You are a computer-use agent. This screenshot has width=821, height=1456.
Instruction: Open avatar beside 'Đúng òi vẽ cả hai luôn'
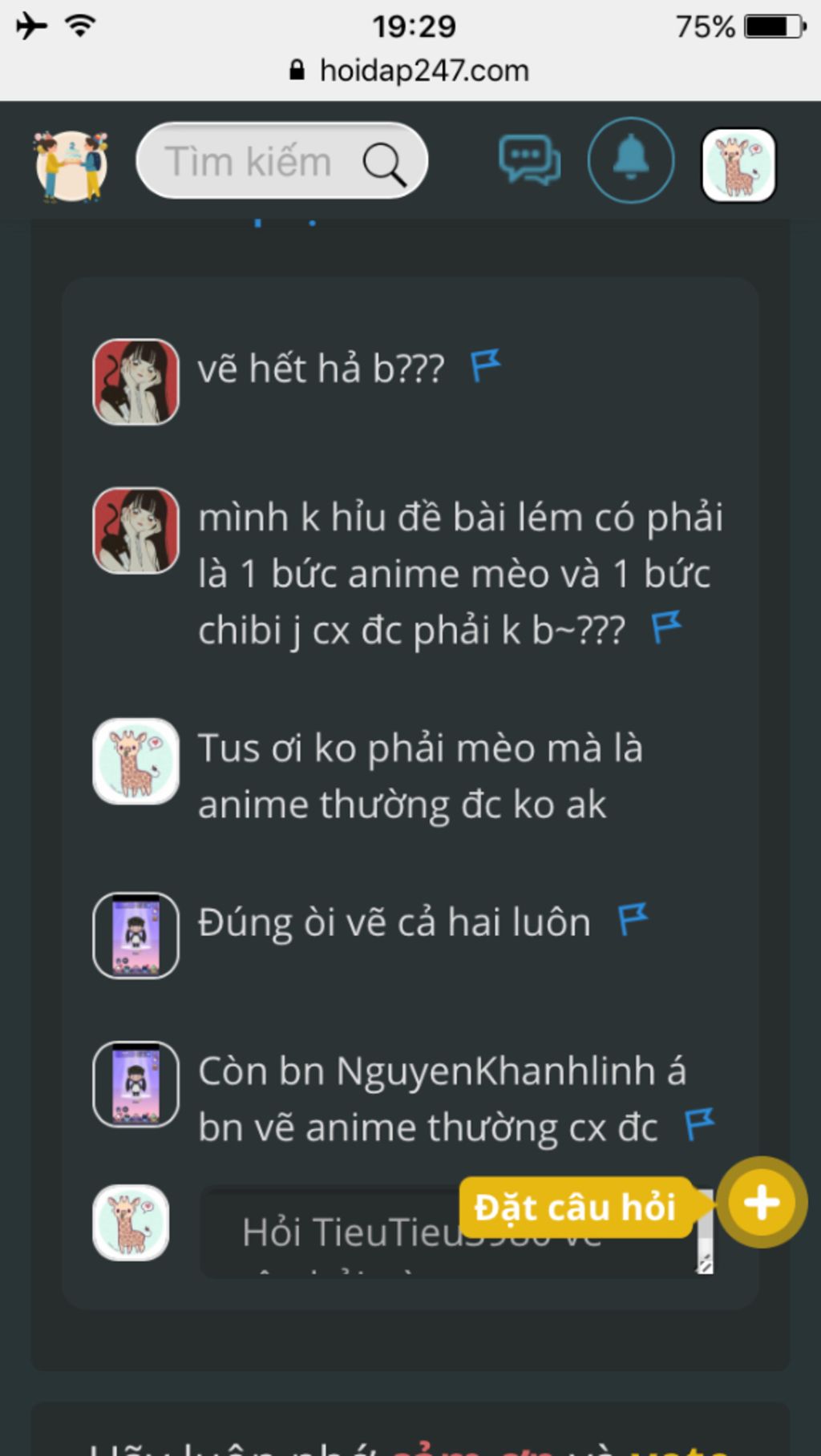point(135,935)
